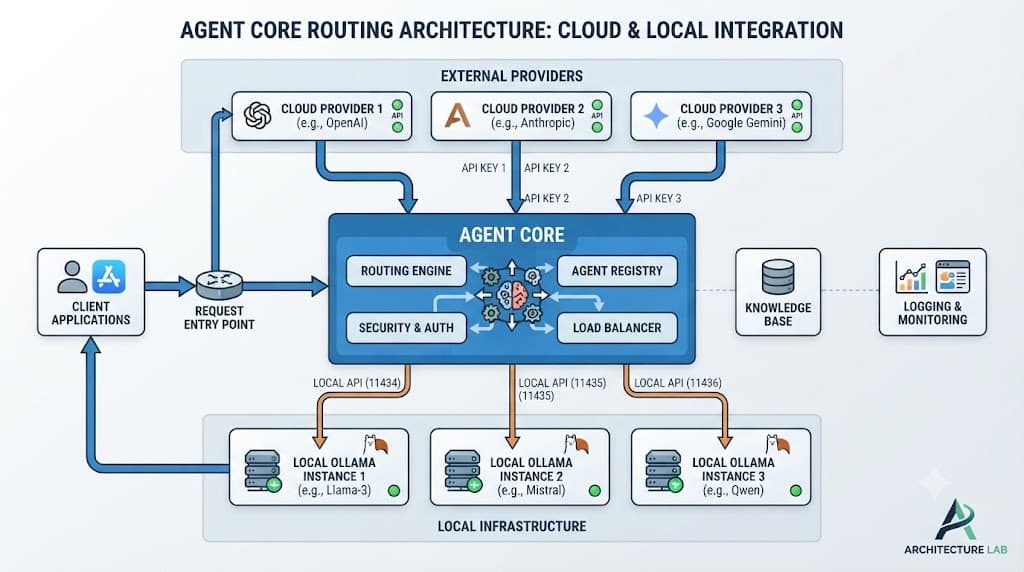Screen dimensions: 1024x572
Task: Click the bar chart icon in Logging & Monitoring
Action: (x=911, y=277)
